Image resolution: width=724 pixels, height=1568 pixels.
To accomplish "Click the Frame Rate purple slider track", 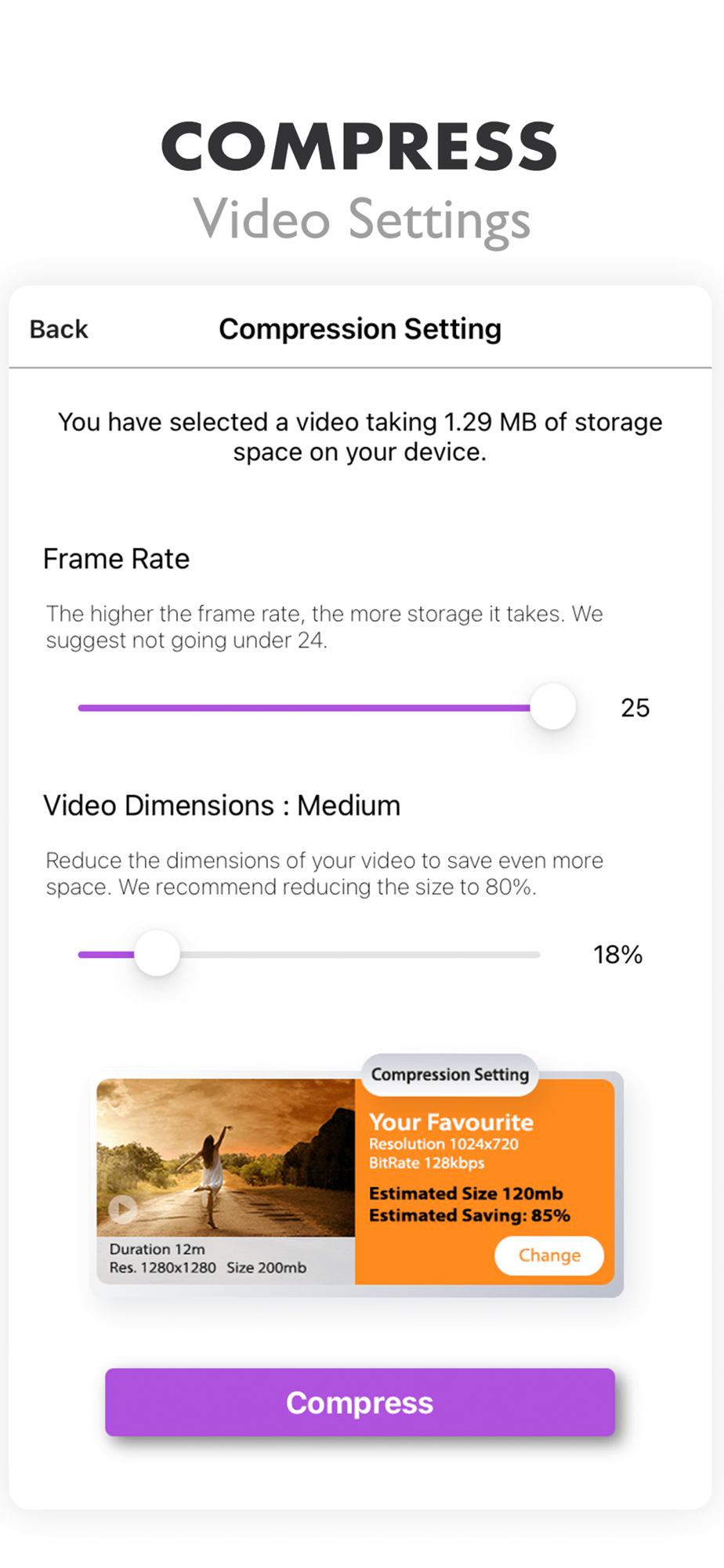I will (x=304, y=708).
